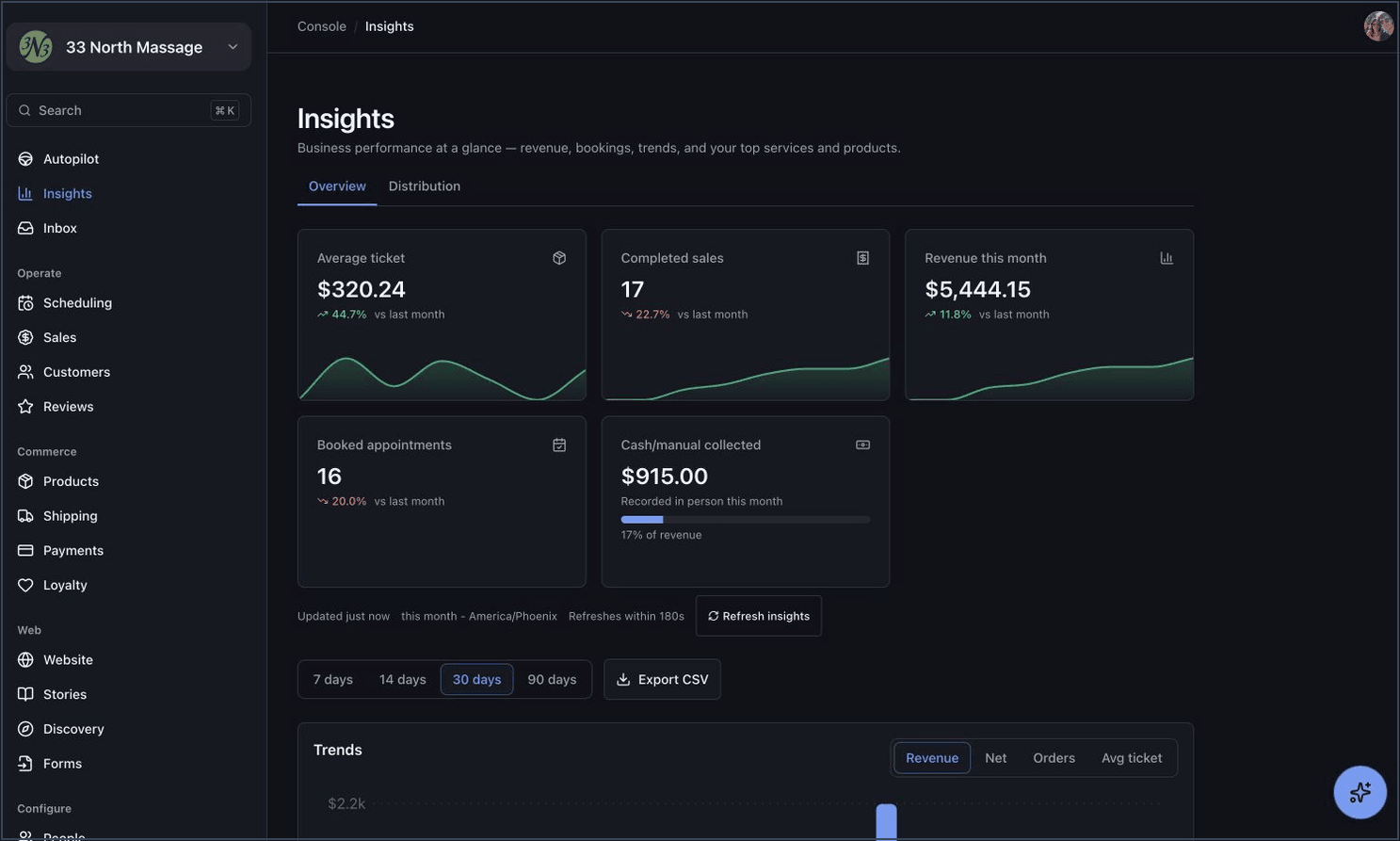Show Revenue in Trends chart

pyautogui.click(x=932, y=758)
